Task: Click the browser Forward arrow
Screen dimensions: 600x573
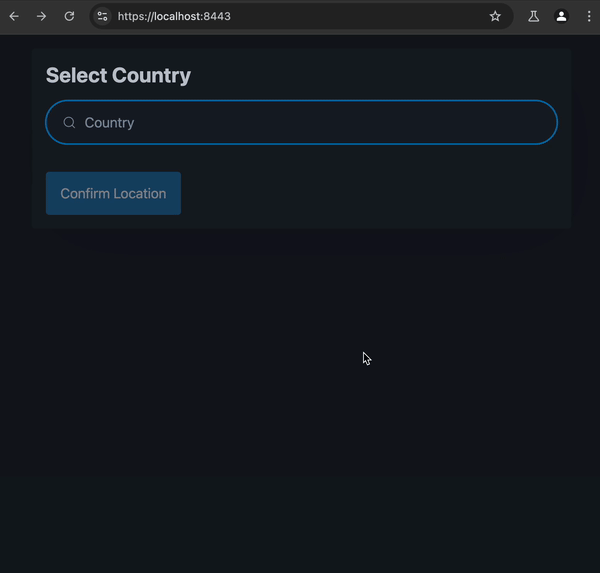Action: (41, 16)
